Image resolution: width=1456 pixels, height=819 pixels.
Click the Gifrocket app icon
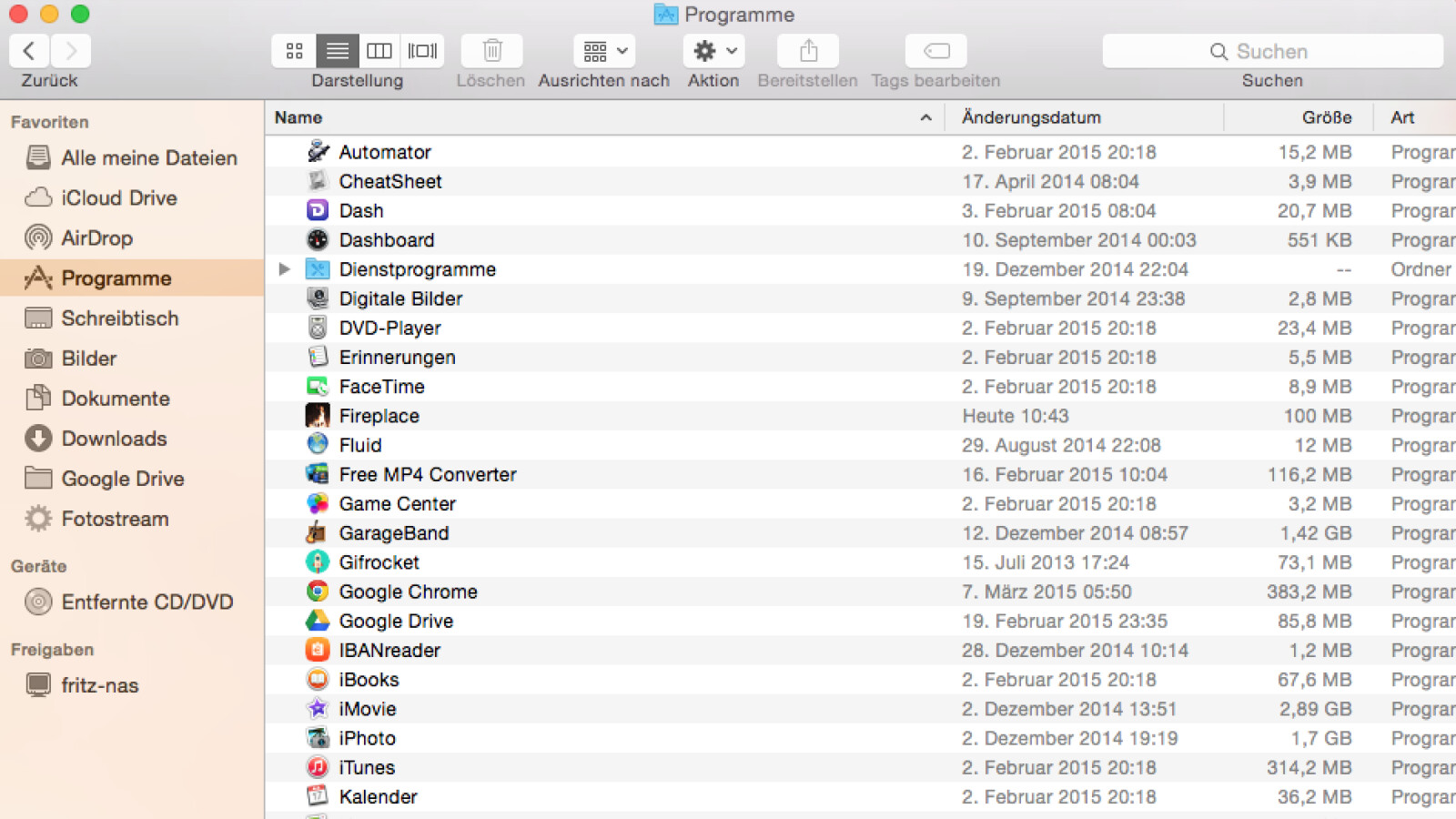pyautogui.click(x=318, y=562)
